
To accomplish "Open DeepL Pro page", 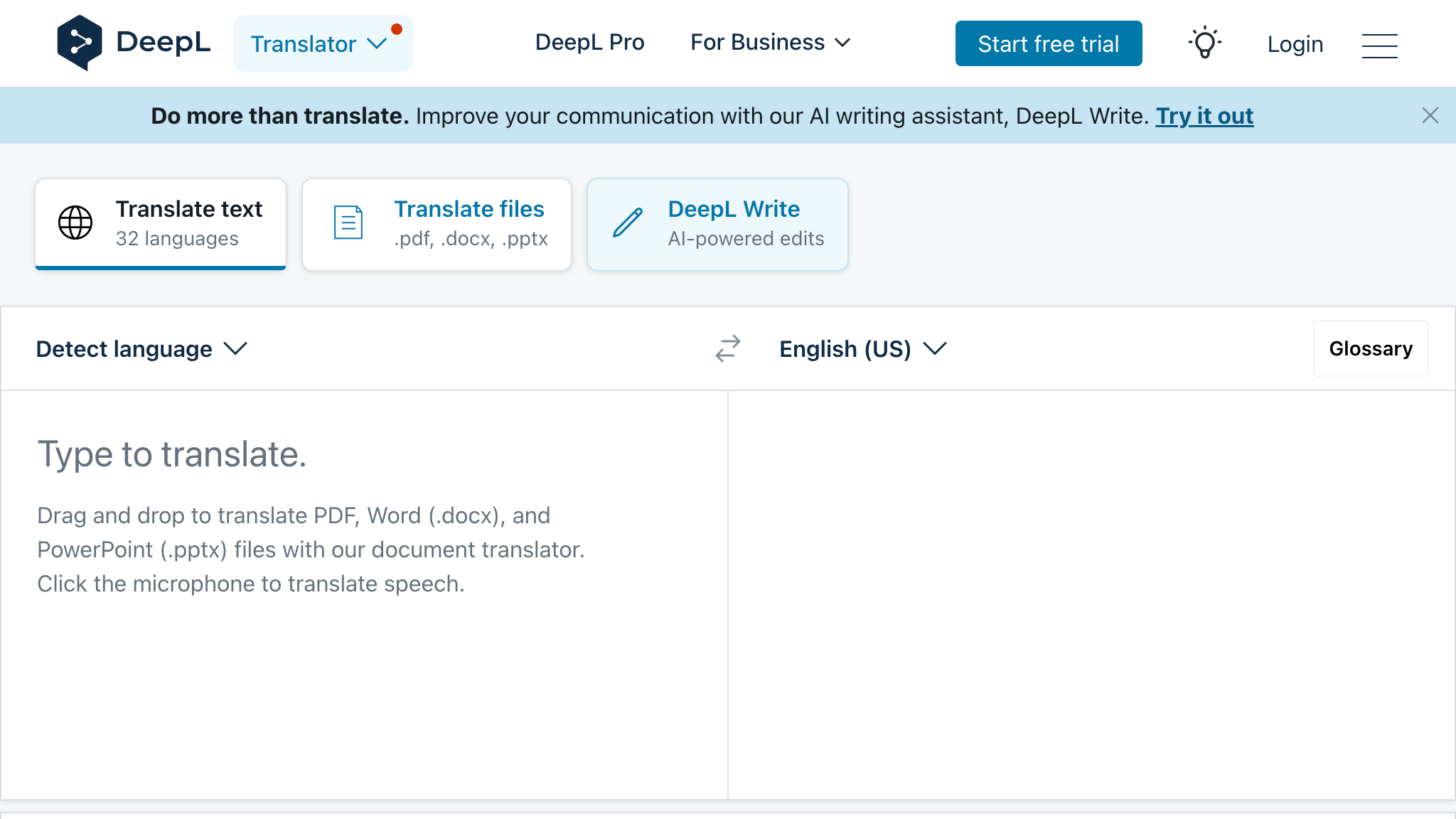I will (589, 43).
